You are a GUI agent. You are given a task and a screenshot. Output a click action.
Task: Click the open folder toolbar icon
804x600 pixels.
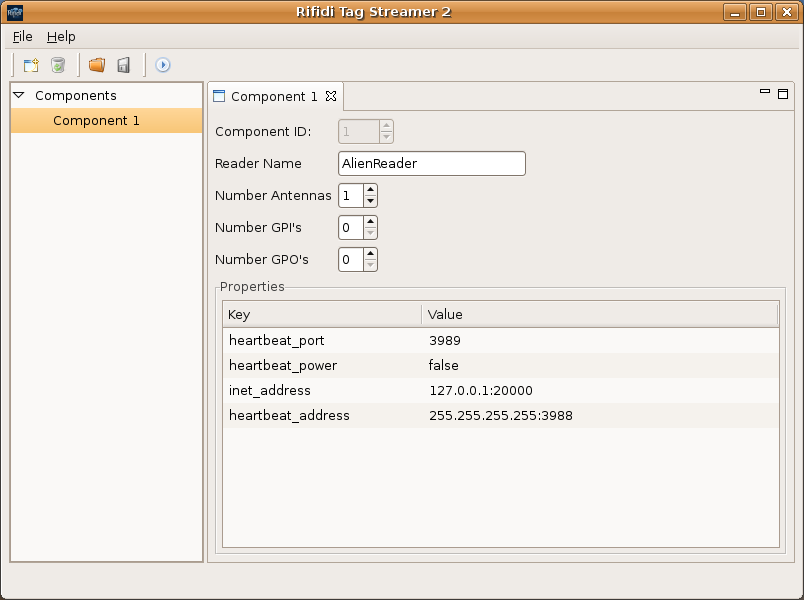coord(97,65)
